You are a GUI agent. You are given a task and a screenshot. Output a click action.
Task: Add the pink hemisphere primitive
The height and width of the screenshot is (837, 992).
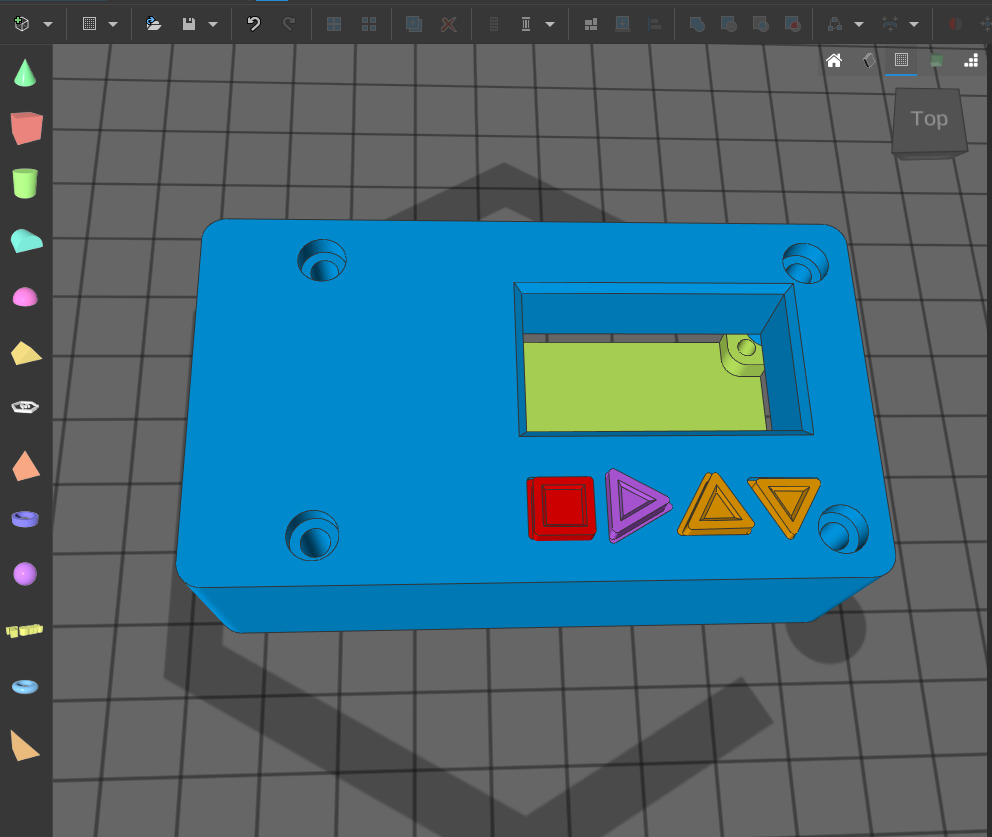pos(25,297)
